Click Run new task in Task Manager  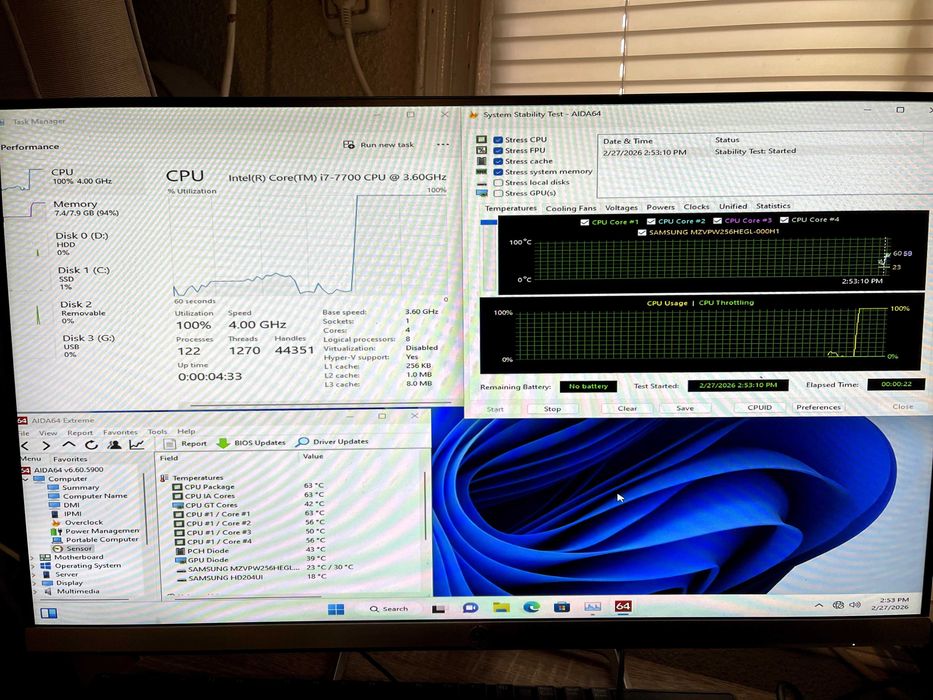[x=379, y=145]
